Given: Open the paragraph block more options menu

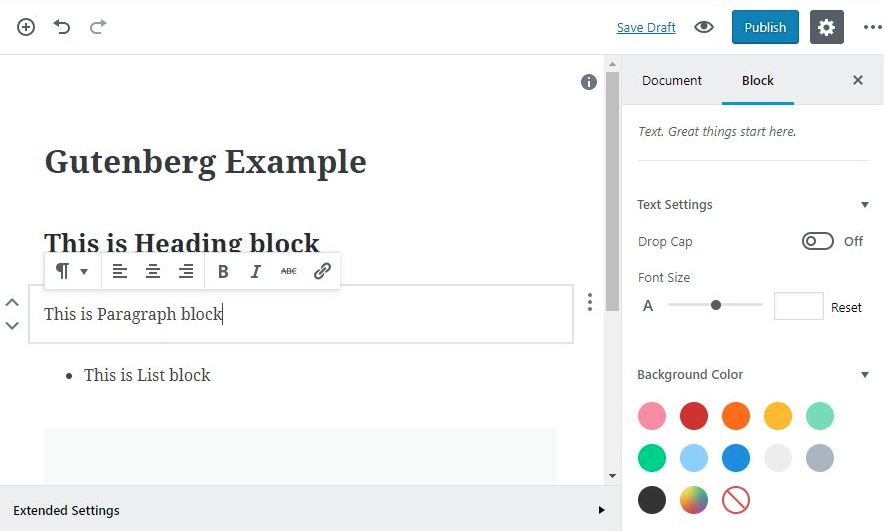Looking at the screenshot, I should coord(590,302).
